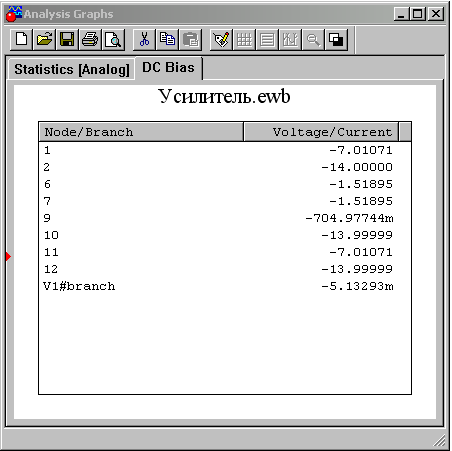Viewport: 452px width, 451px height.
Task: Toggle the legend lines icon
Action: (267, 40)
